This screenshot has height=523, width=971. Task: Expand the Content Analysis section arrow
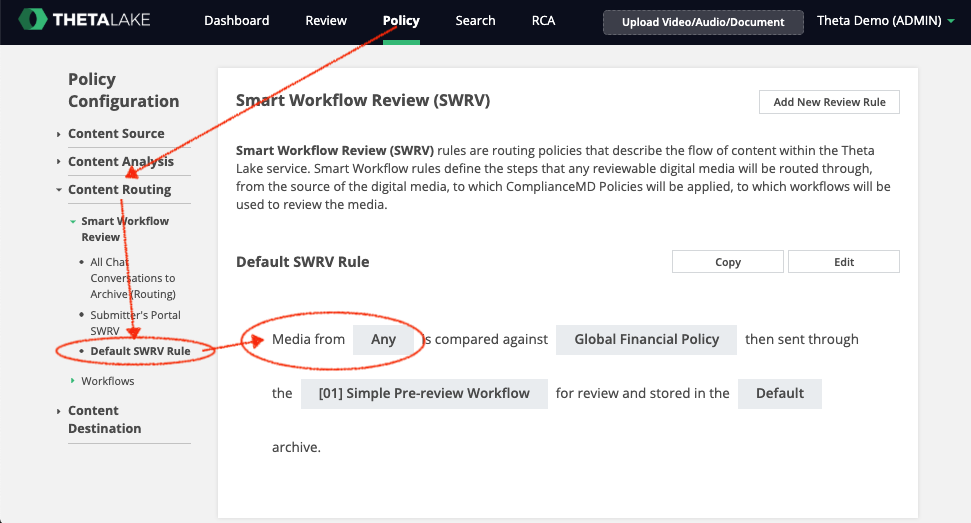pos(58,162)
